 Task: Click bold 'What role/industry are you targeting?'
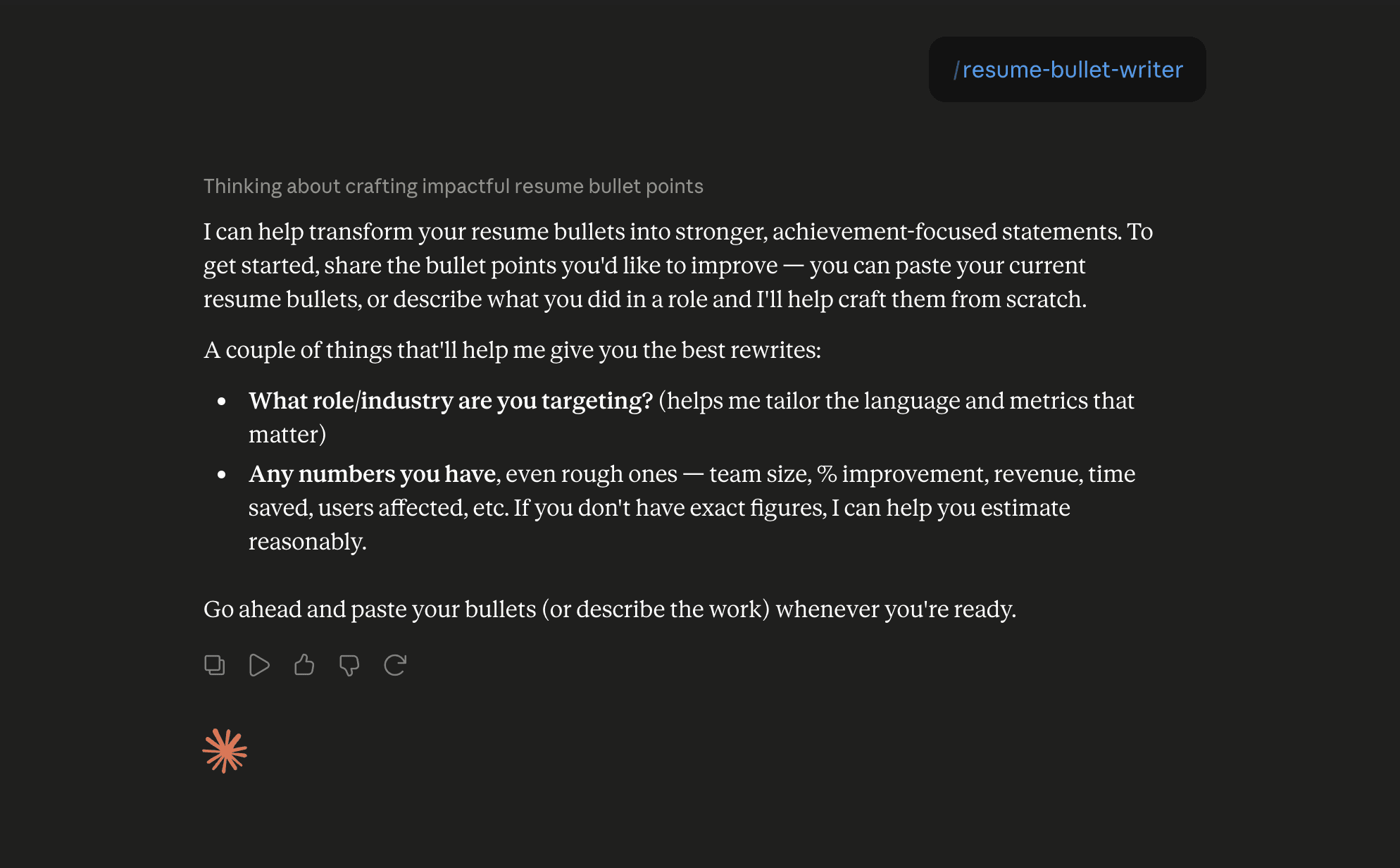451,401
